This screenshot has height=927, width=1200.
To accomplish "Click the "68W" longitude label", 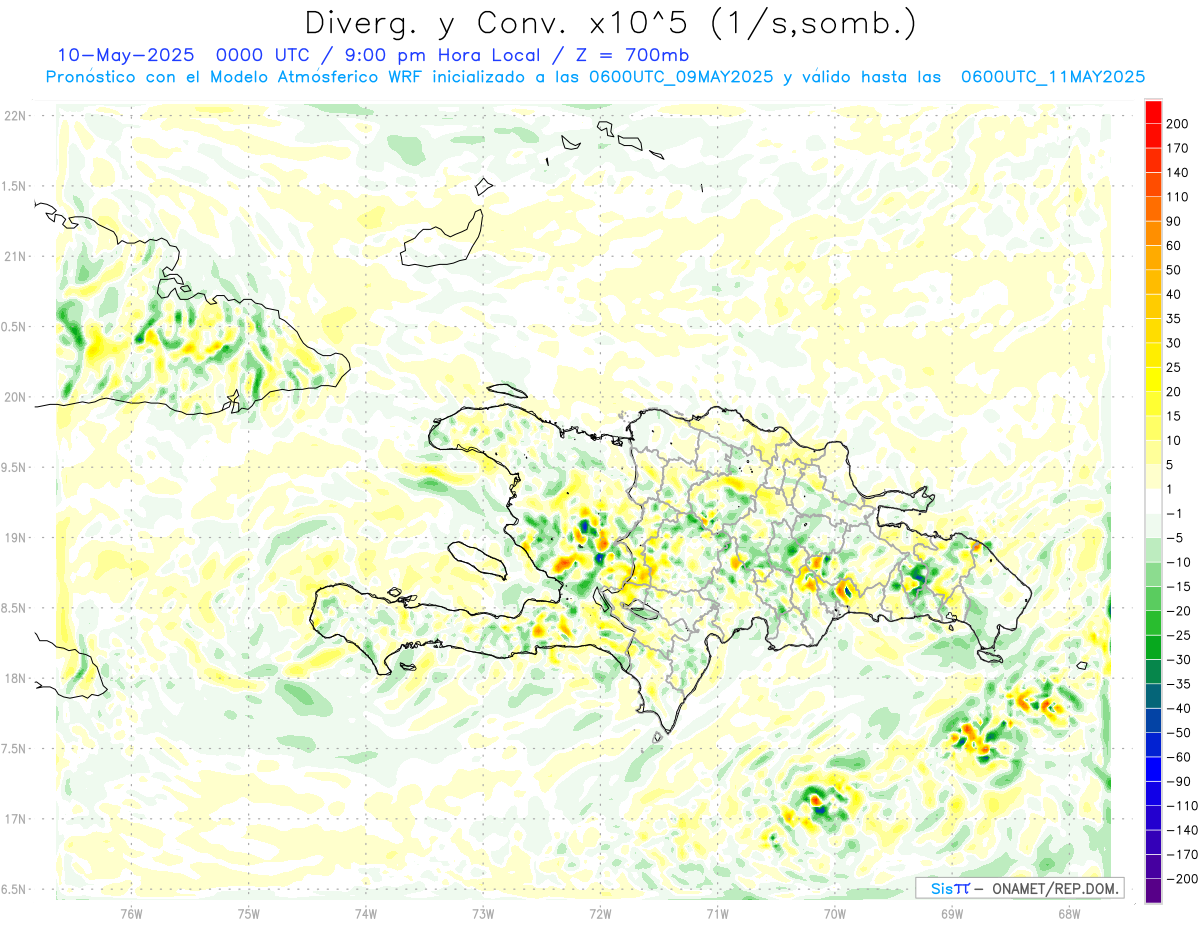I will 1069,913.
